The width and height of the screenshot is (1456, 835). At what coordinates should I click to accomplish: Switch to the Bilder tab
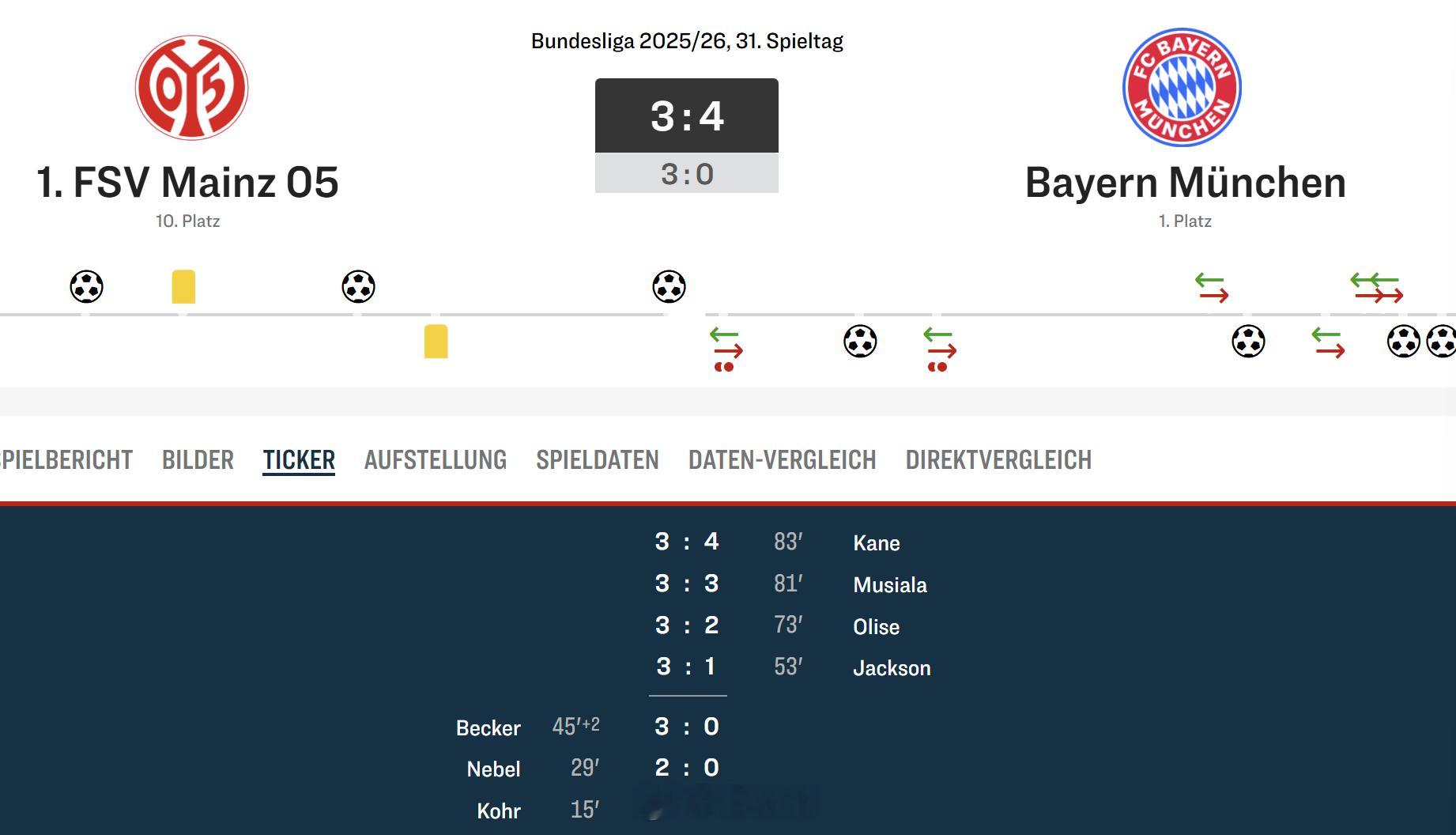[x=198, y=460]
